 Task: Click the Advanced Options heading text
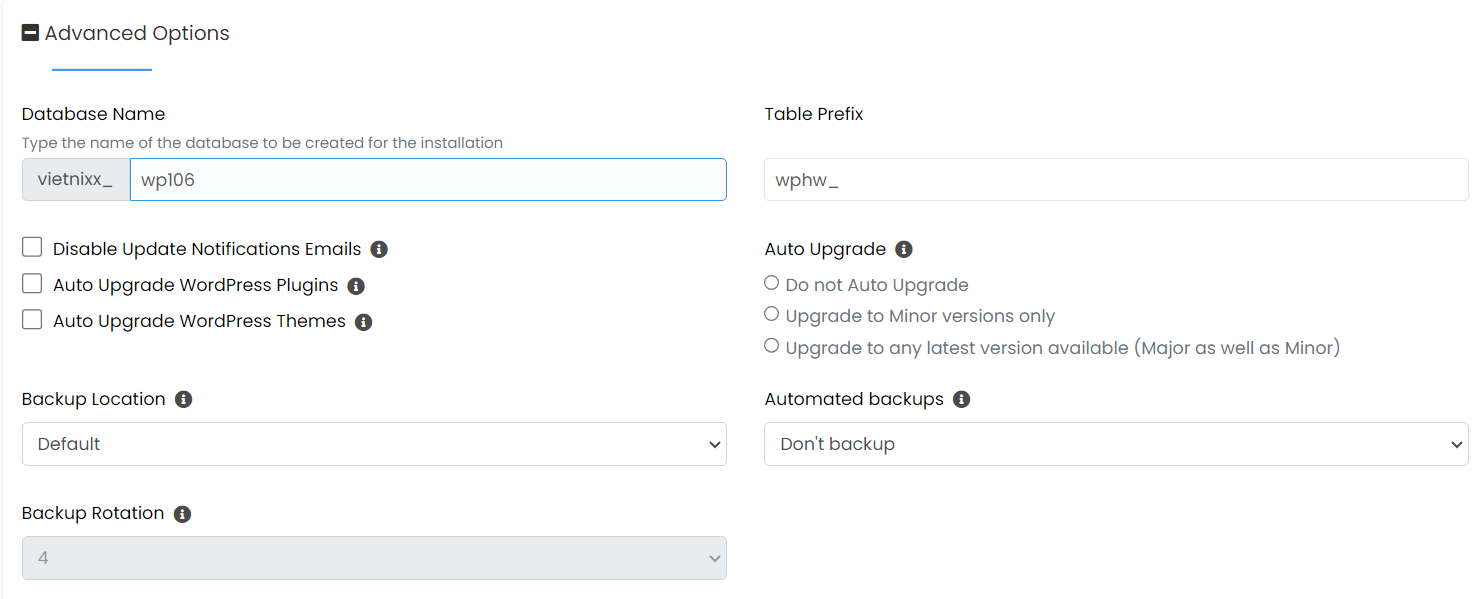pos(137,33)
